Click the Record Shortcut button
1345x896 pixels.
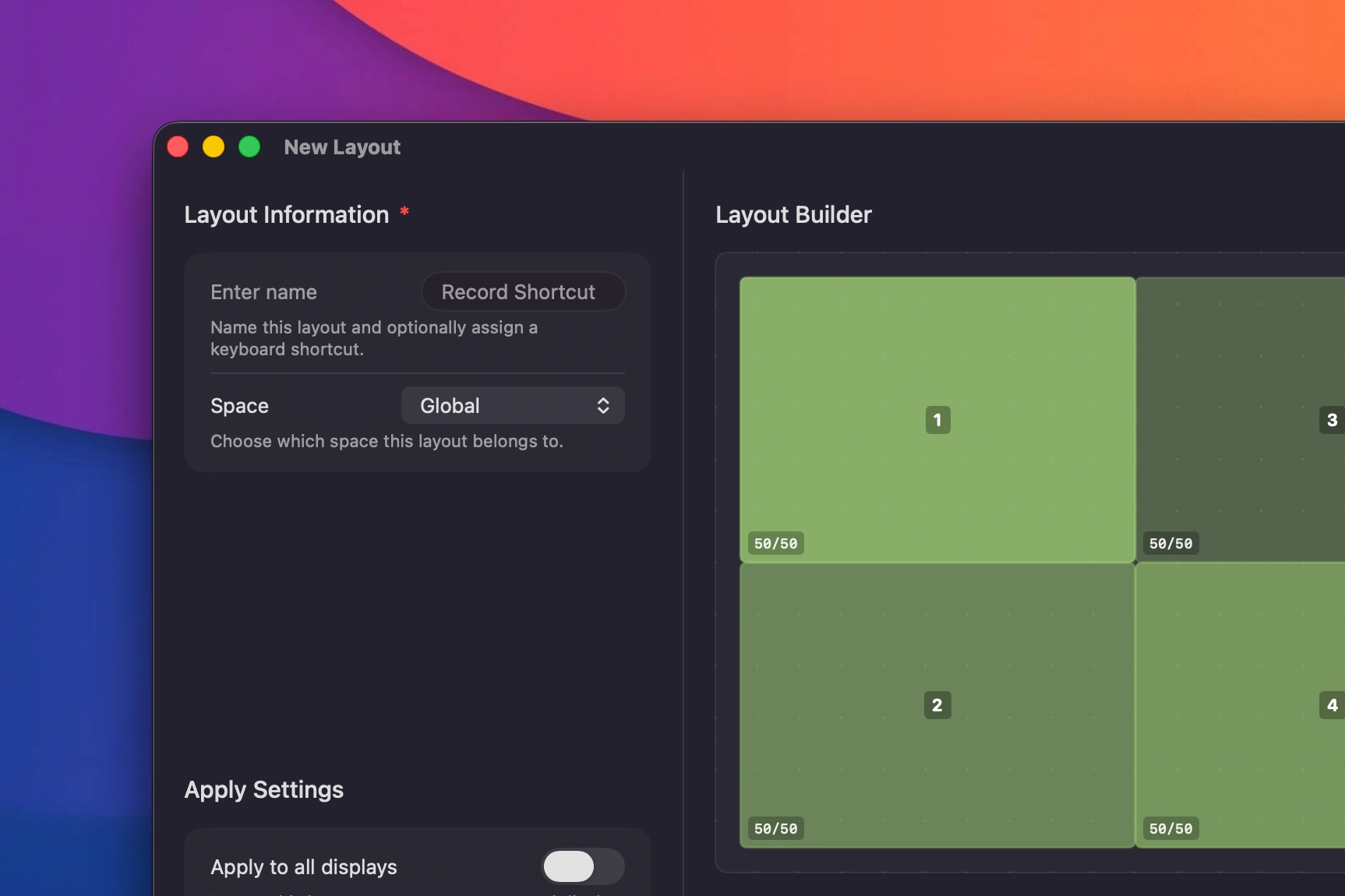point(523,292)
